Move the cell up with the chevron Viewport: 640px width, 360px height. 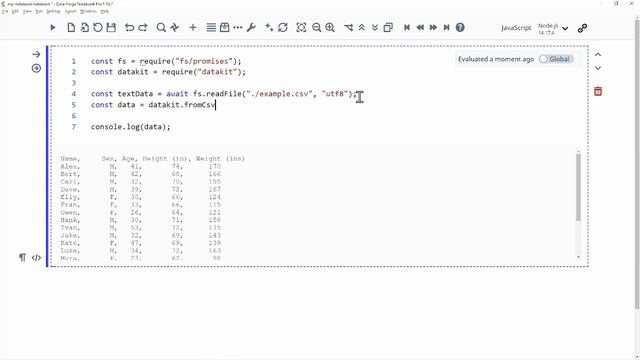(x=598, y=54)
